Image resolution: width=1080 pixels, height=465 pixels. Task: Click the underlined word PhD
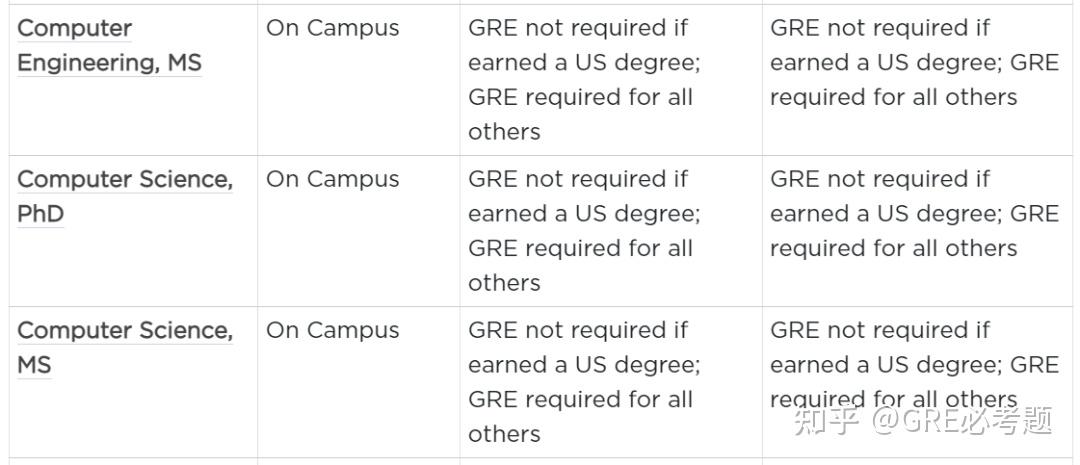[41, 215]
